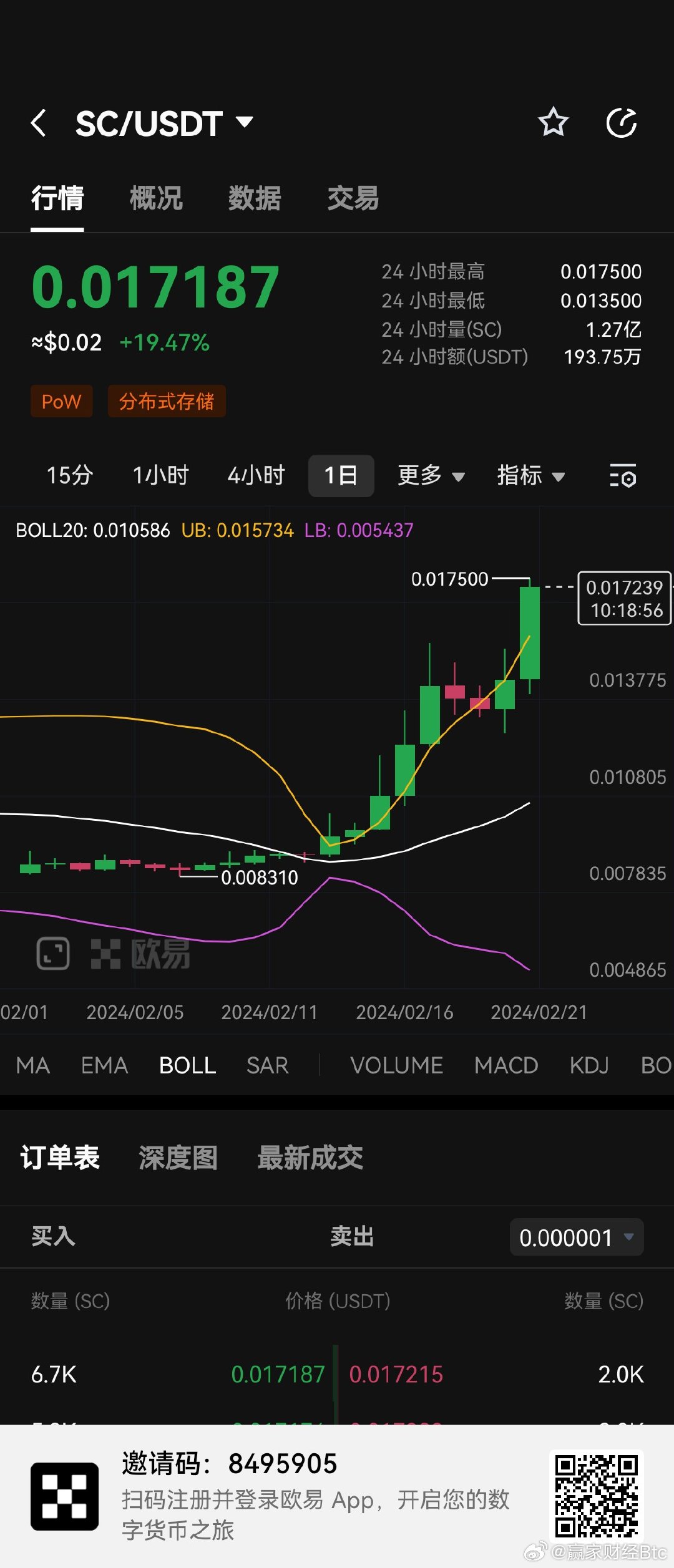Tap the 0.008310 low label on chart
The width and height of the screenshot is (674, 1568).
tap(260, 878)
